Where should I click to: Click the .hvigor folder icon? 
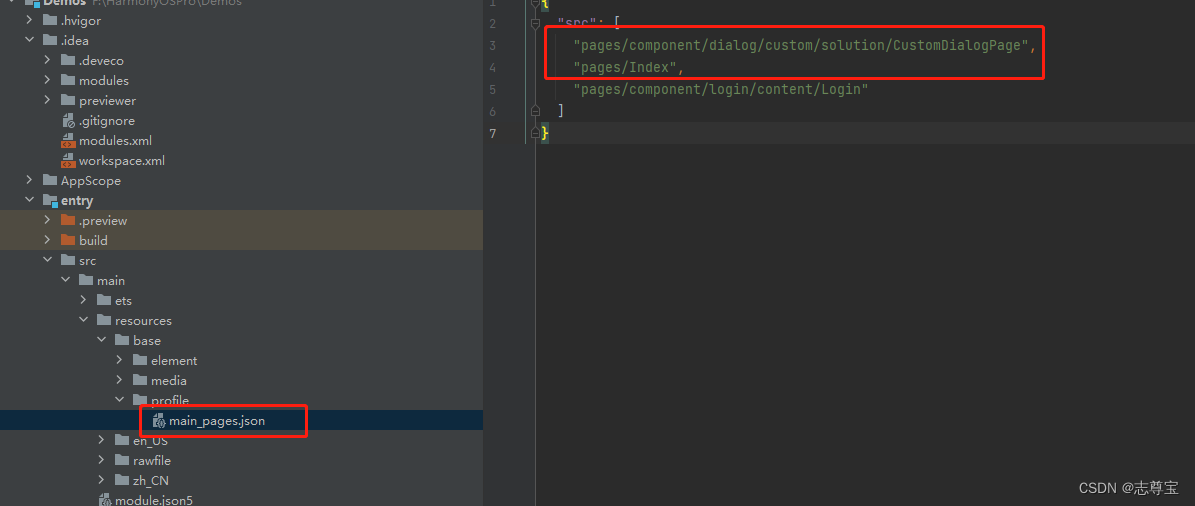50,21
